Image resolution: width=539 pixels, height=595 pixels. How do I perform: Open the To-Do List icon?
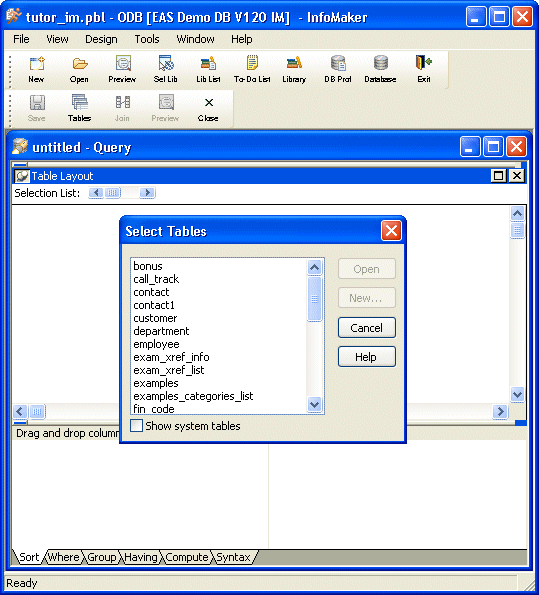[252, 63]
